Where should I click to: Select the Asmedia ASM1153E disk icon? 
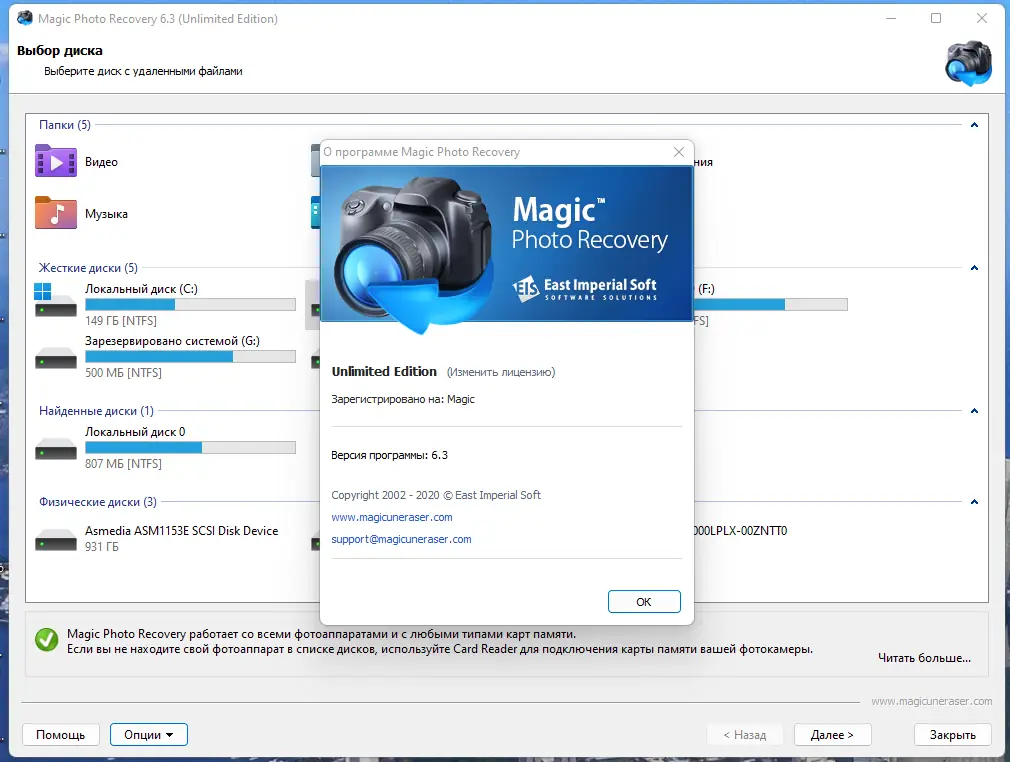(x=55, y=540)
